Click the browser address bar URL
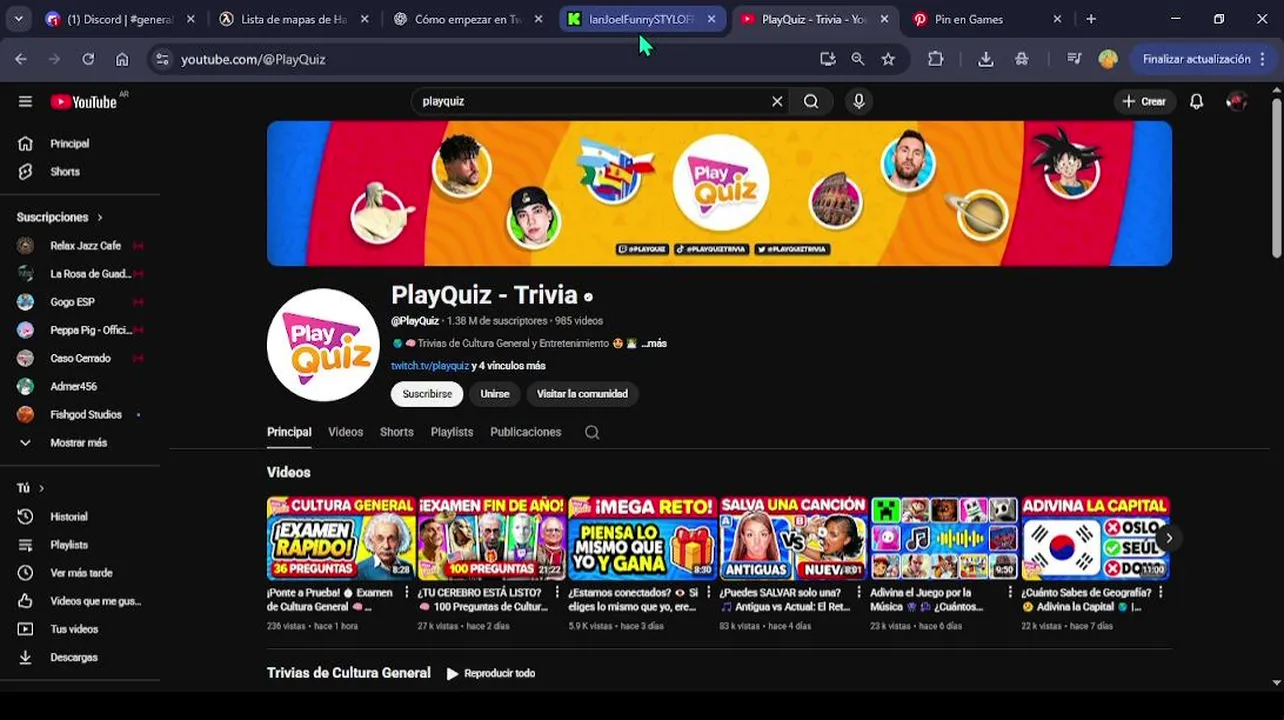This screenshot has width=1284, height=720. point(253,59)
